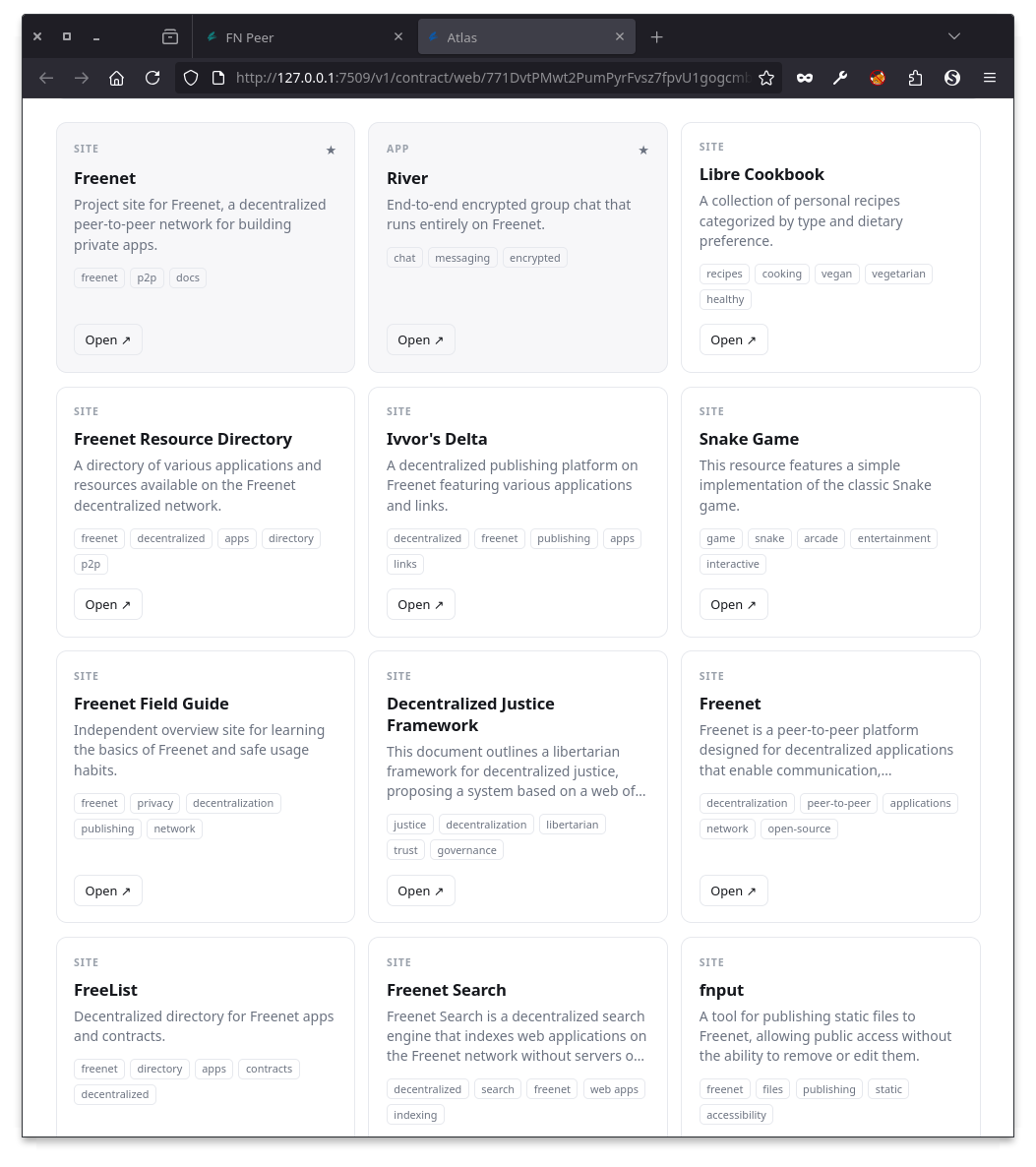This screenshot has height=1167, width=1036.
Task: Open the Ivvor's Delta site
Action: [420, 605]
